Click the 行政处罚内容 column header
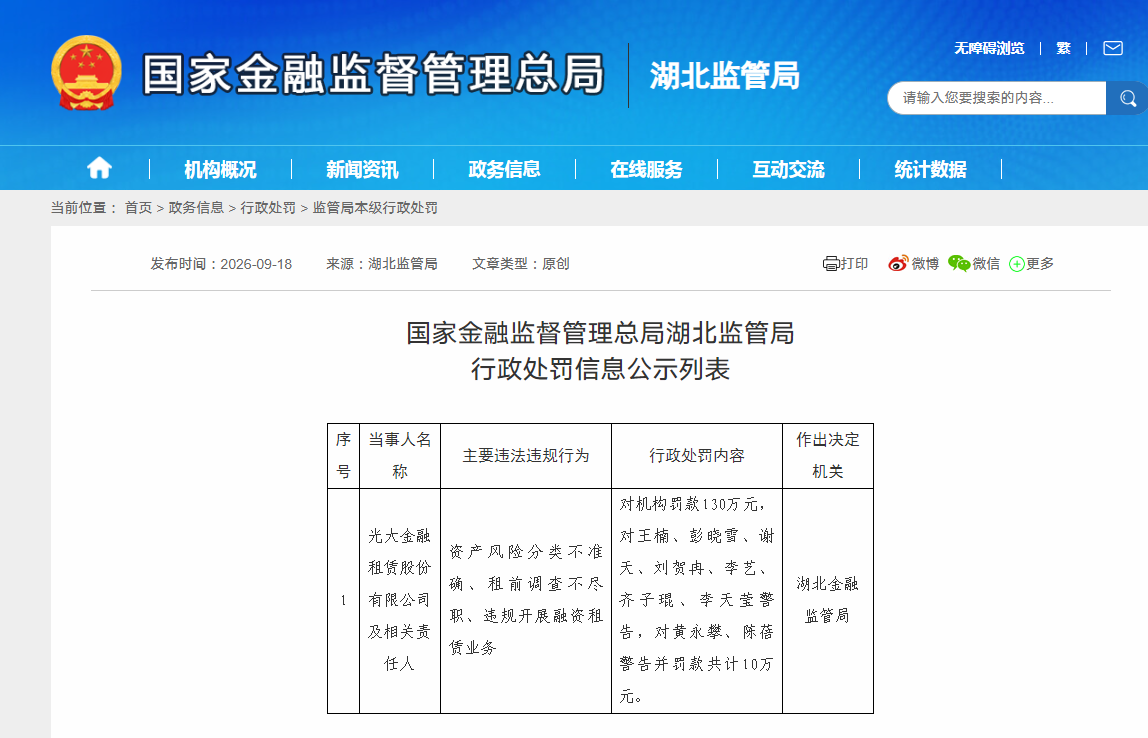This screenshot has height=738, width=1148. [x=697, y=455]
